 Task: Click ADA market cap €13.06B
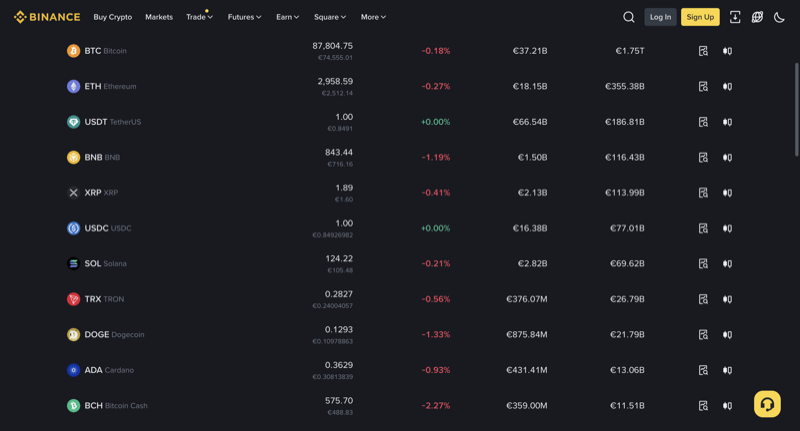pos(627,370)
